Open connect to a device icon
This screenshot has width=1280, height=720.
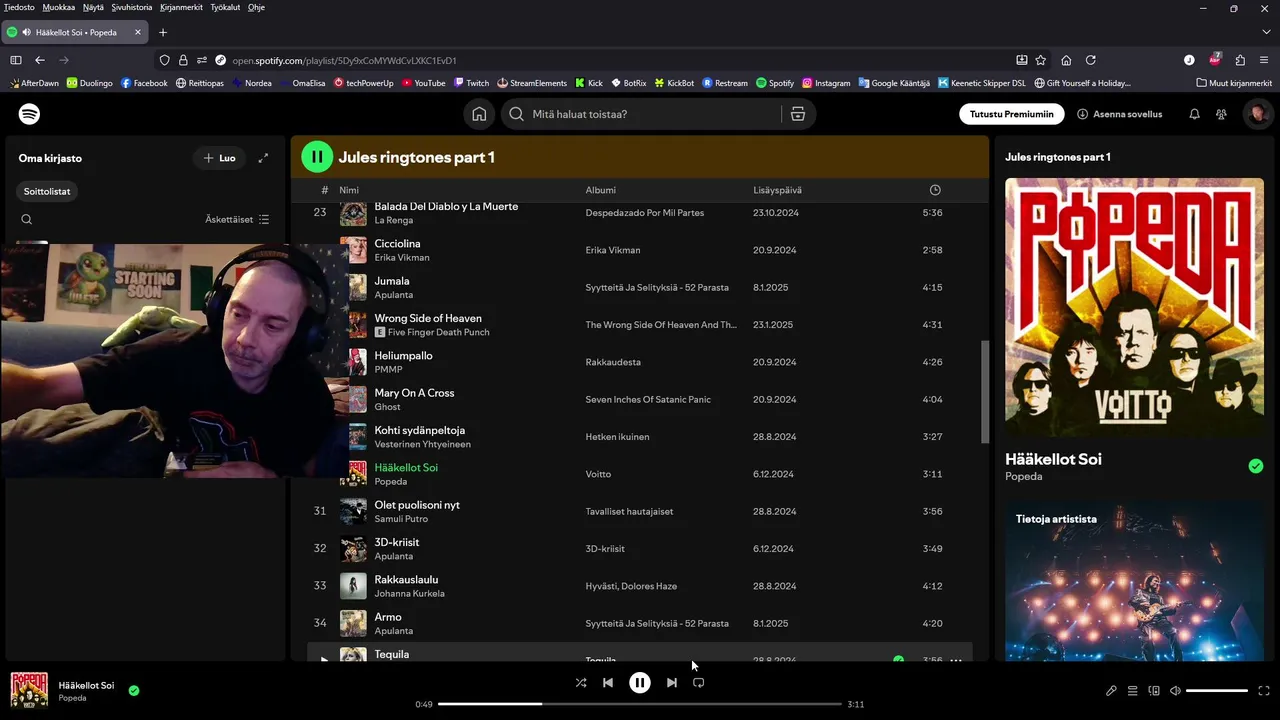click(1154, 691)
